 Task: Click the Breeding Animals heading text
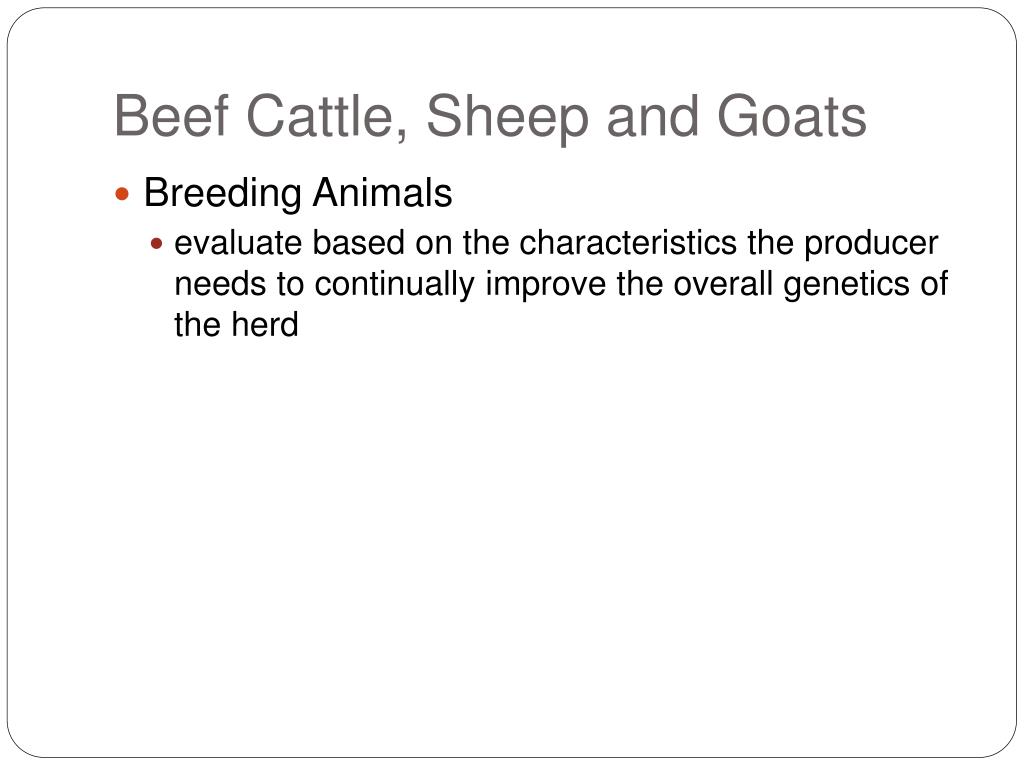(298, 194)
